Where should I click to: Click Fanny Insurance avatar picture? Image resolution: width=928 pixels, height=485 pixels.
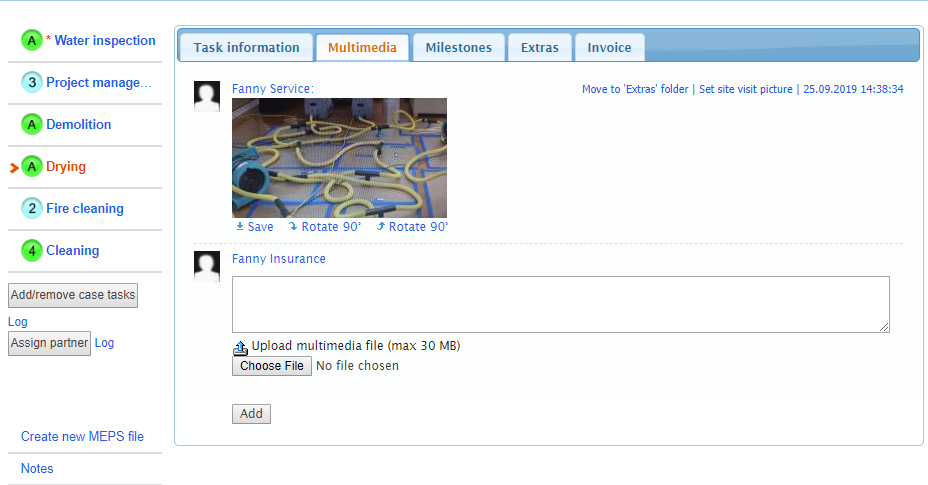[x=207, y=266]
